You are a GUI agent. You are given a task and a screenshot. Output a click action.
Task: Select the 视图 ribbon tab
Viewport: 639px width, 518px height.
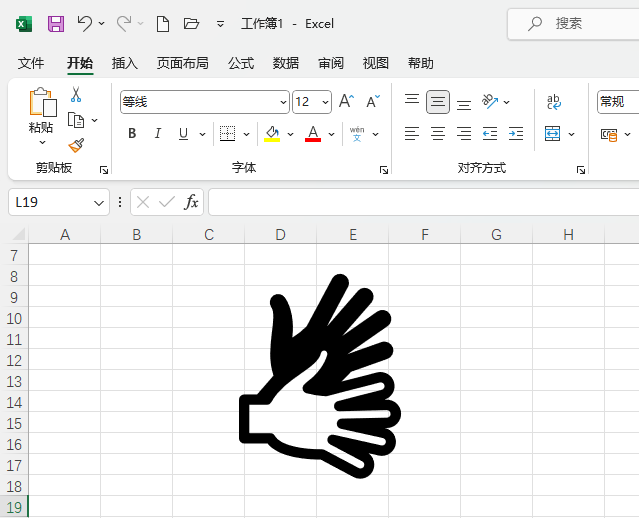pos(376,63)
